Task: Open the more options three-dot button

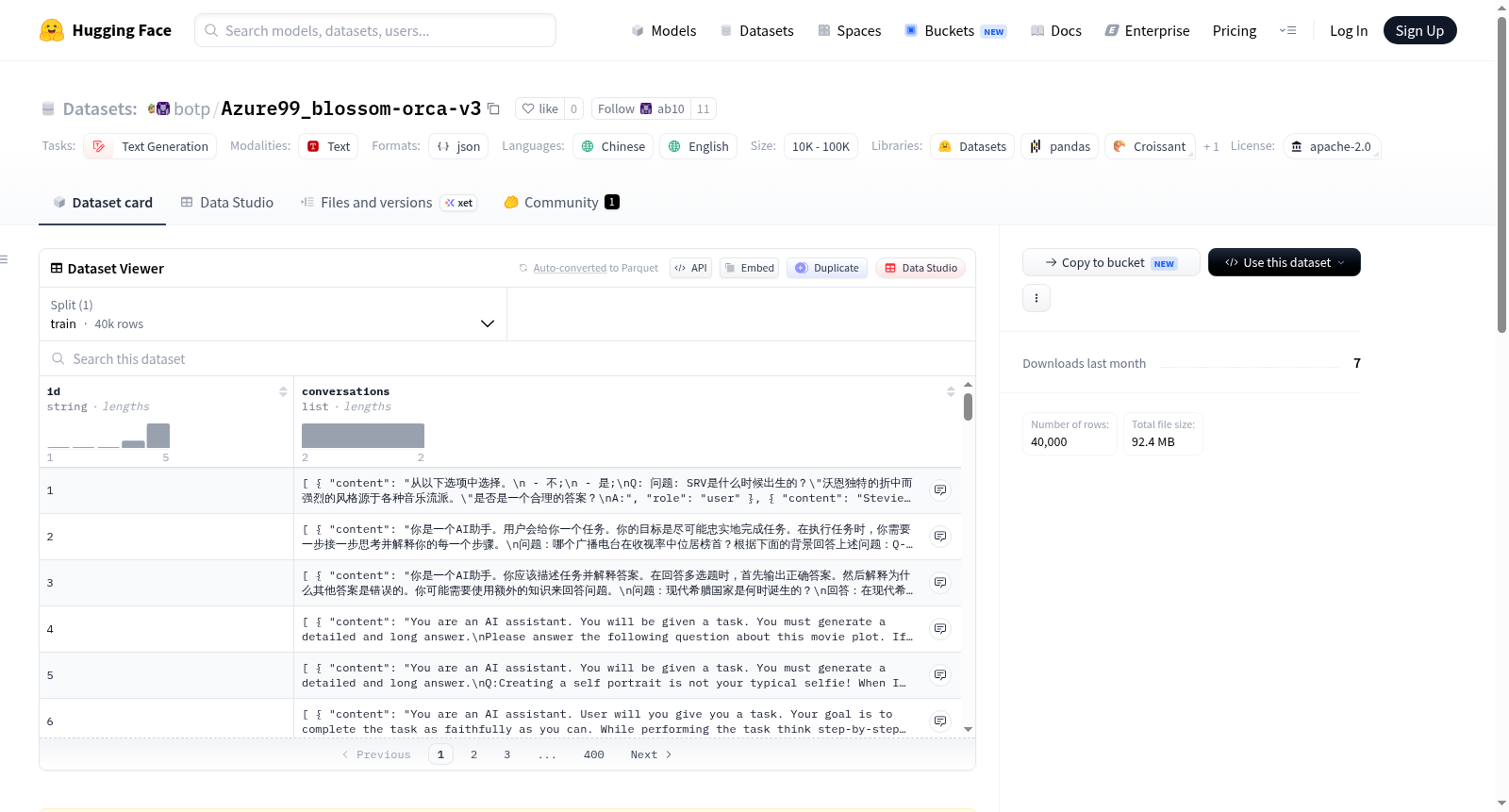Action: click(x=1036, y=298)
